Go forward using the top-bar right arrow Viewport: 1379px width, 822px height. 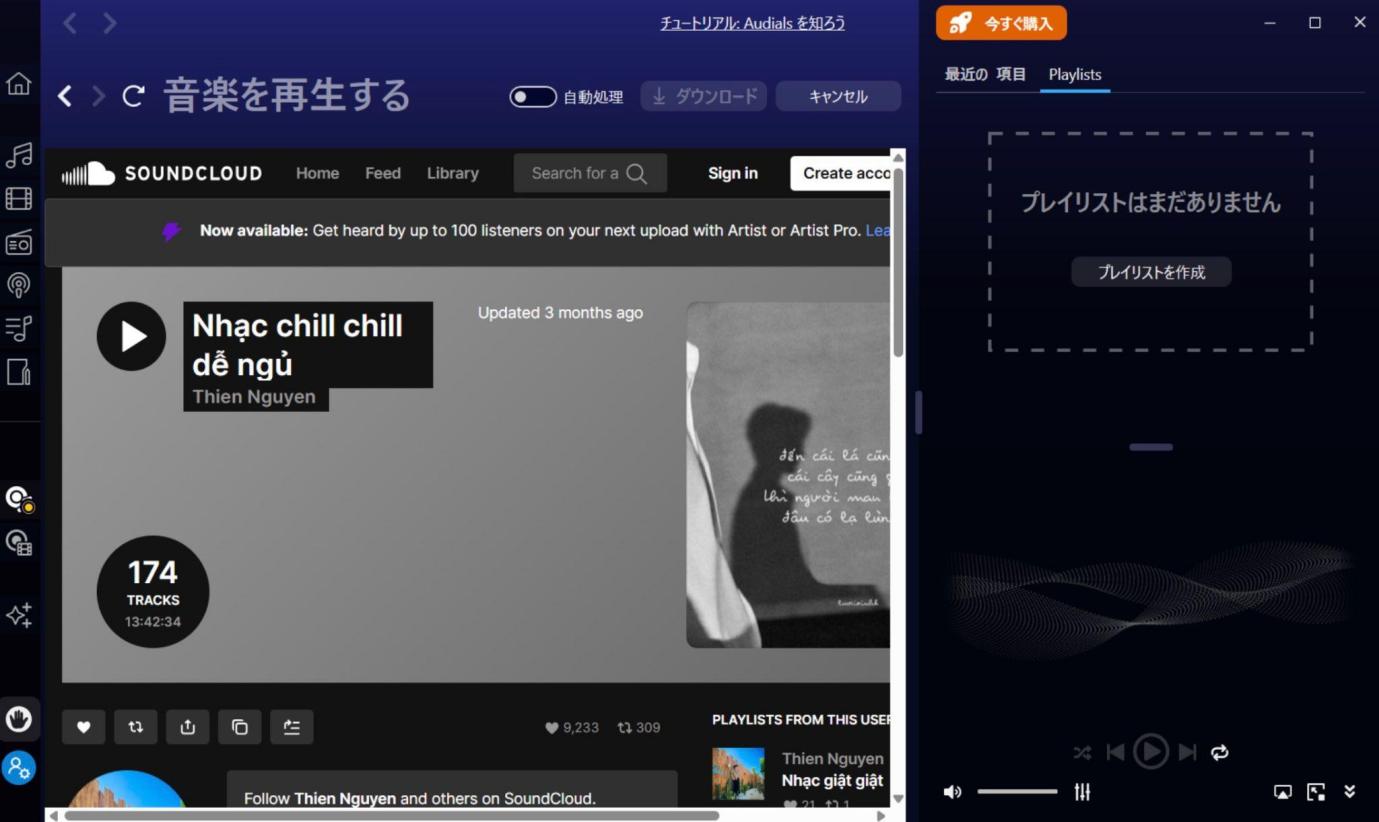coord(110,23)
